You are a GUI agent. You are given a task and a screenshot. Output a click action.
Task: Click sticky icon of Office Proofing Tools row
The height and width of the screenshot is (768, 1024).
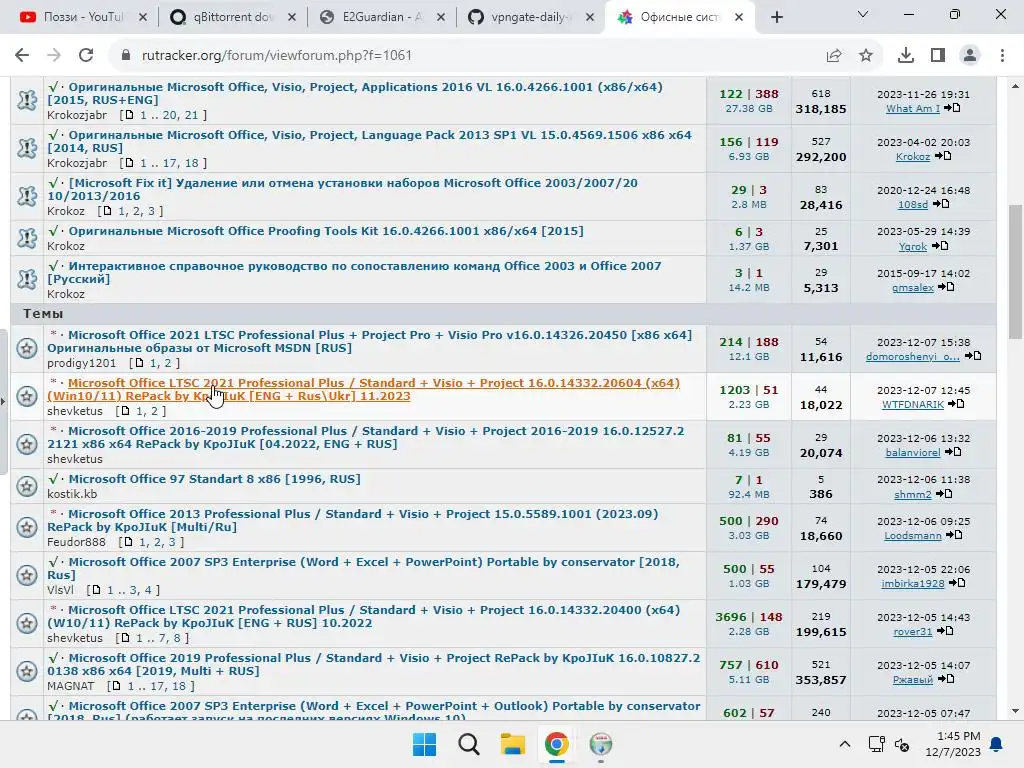pos(27,238)
